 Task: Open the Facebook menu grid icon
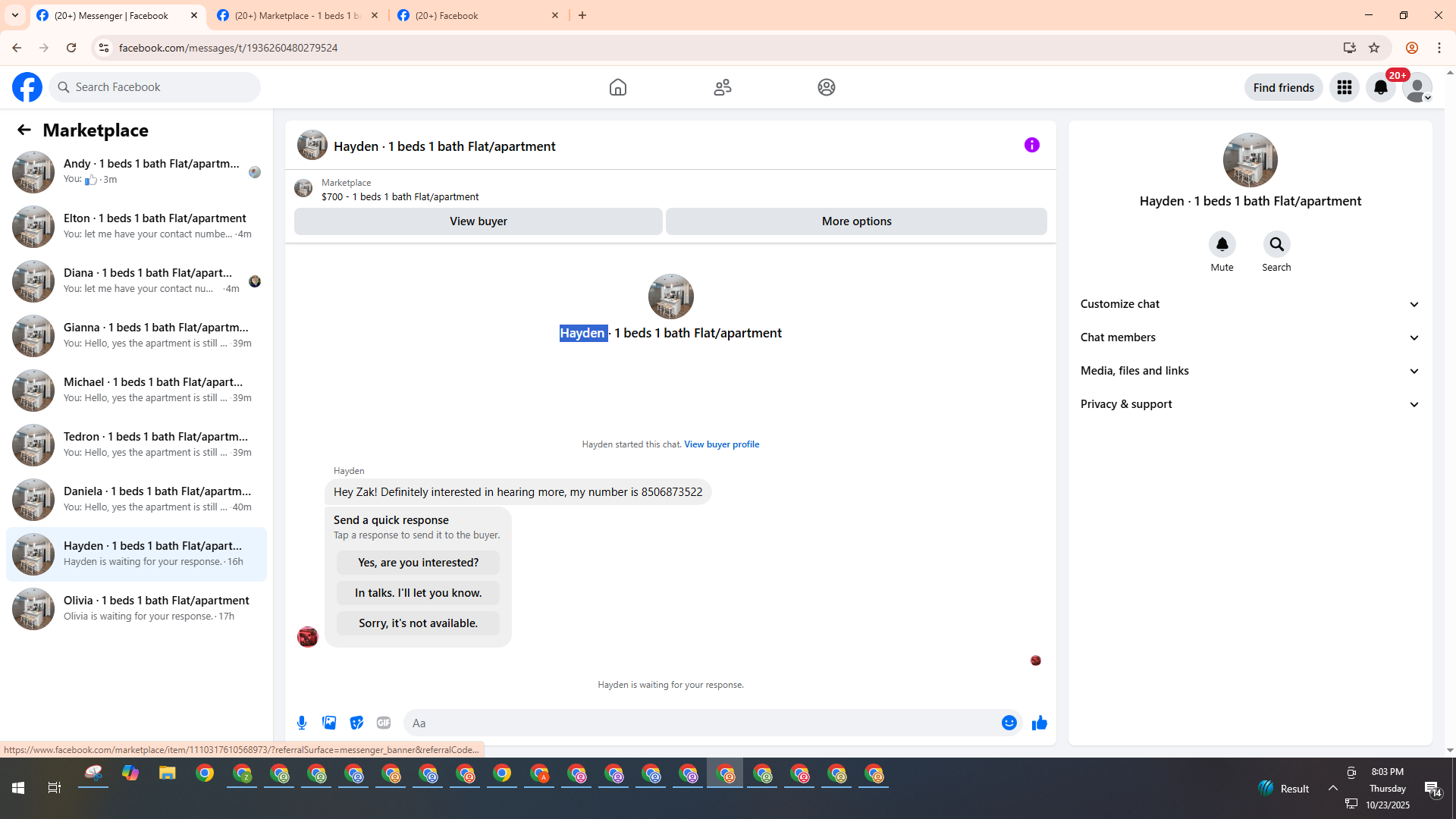point(1344,87)
